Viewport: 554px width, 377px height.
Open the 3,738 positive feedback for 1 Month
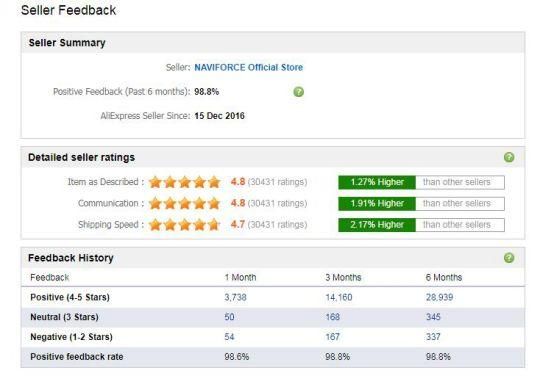click(235, 297)
